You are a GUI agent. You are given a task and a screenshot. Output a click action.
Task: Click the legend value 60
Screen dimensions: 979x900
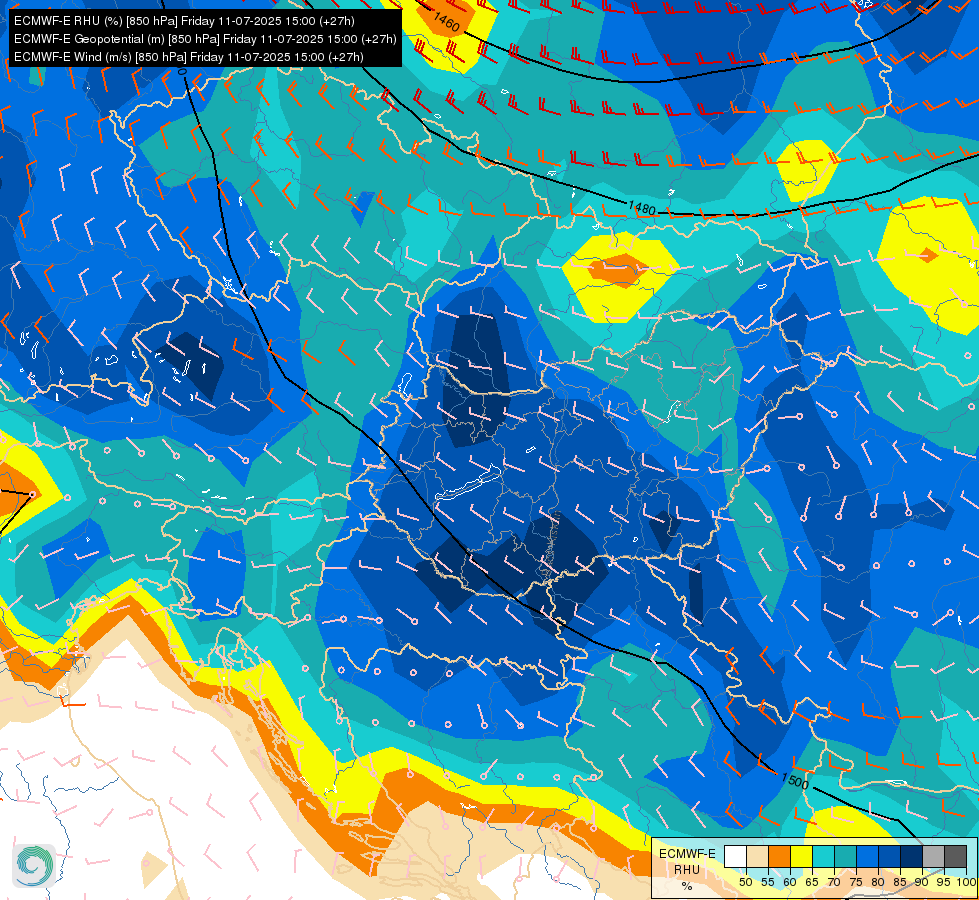790,882
